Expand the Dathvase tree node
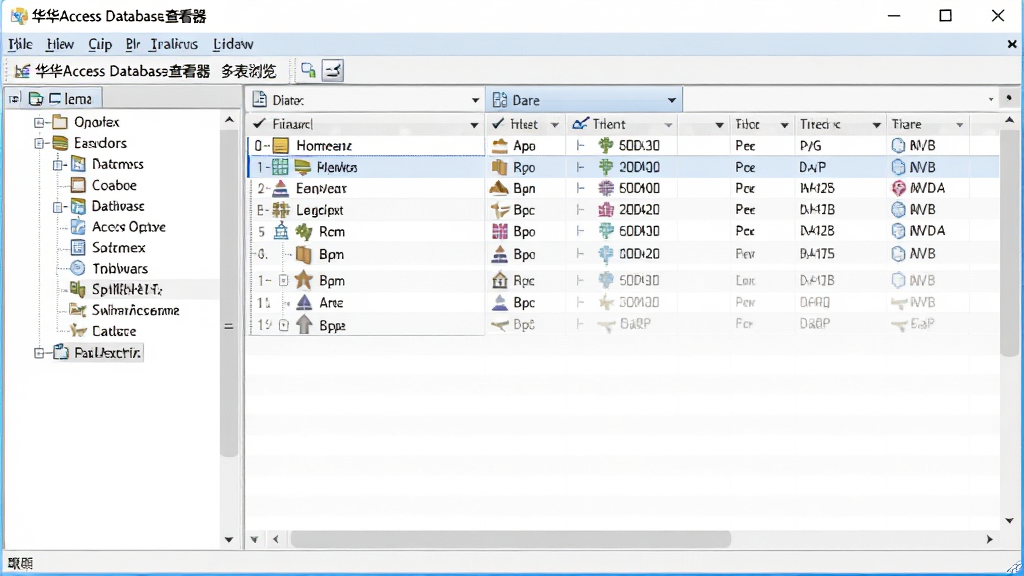Viewport: 1024px width, 576px height. [58, 207]
